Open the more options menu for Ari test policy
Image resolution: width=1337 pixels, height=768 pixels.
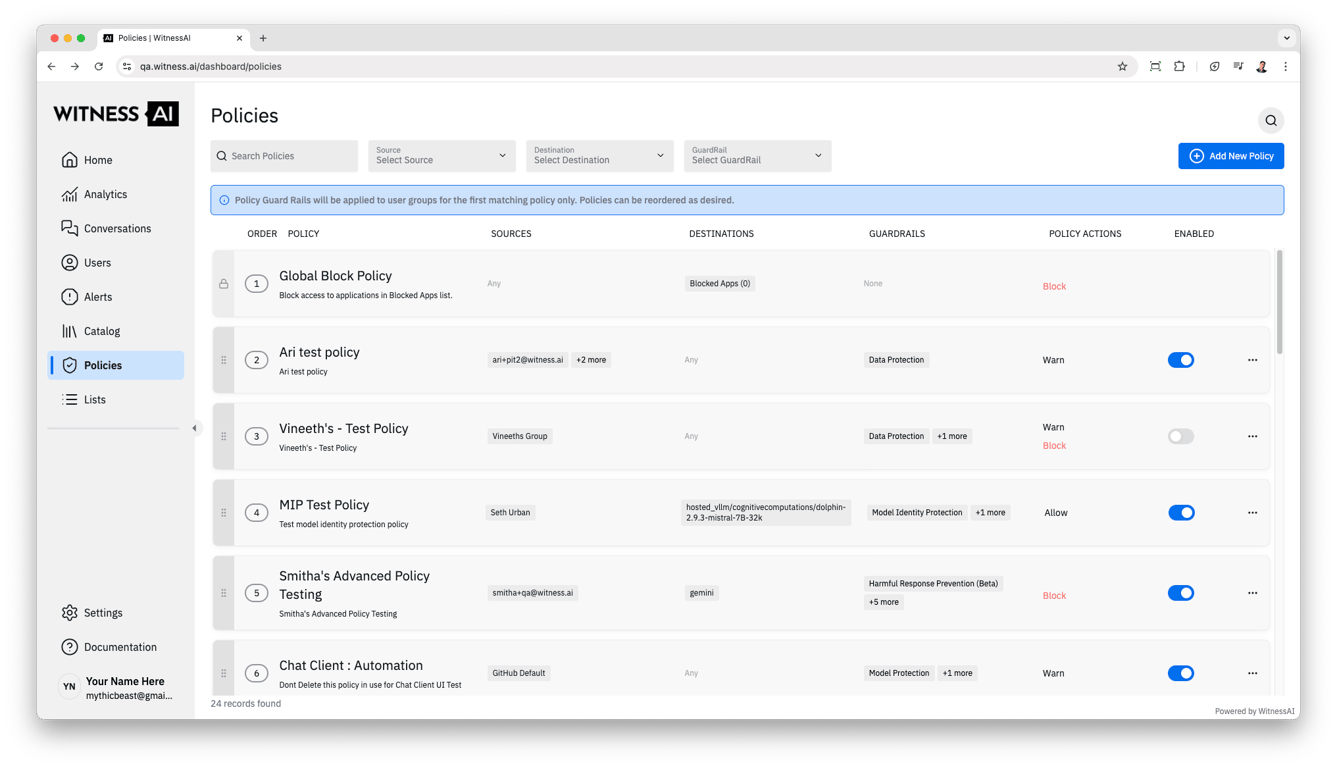coord(1252,360)
